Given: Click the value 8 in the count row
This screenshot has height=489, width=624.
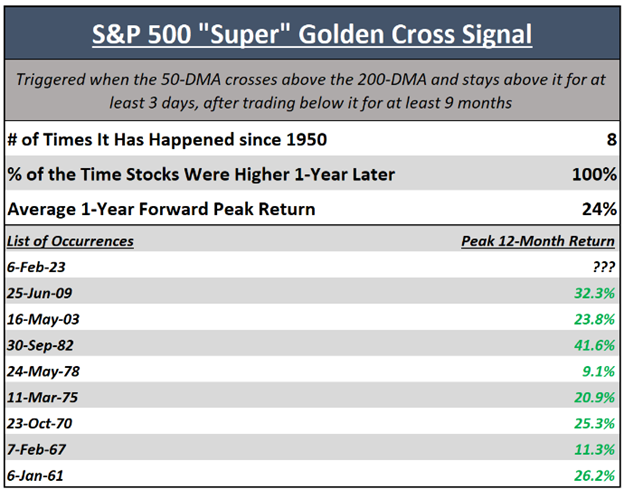Looking at the screenshot, I should [x=610, y=140].
